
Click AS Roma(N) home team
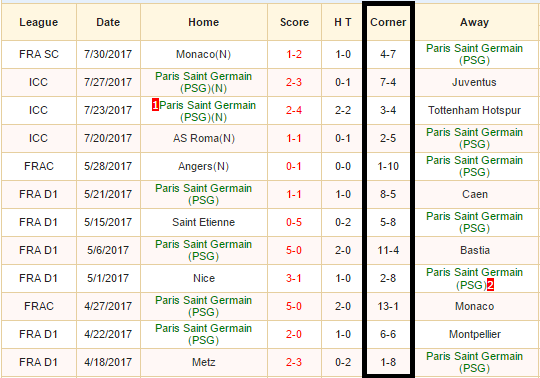(x=204, y=138)
